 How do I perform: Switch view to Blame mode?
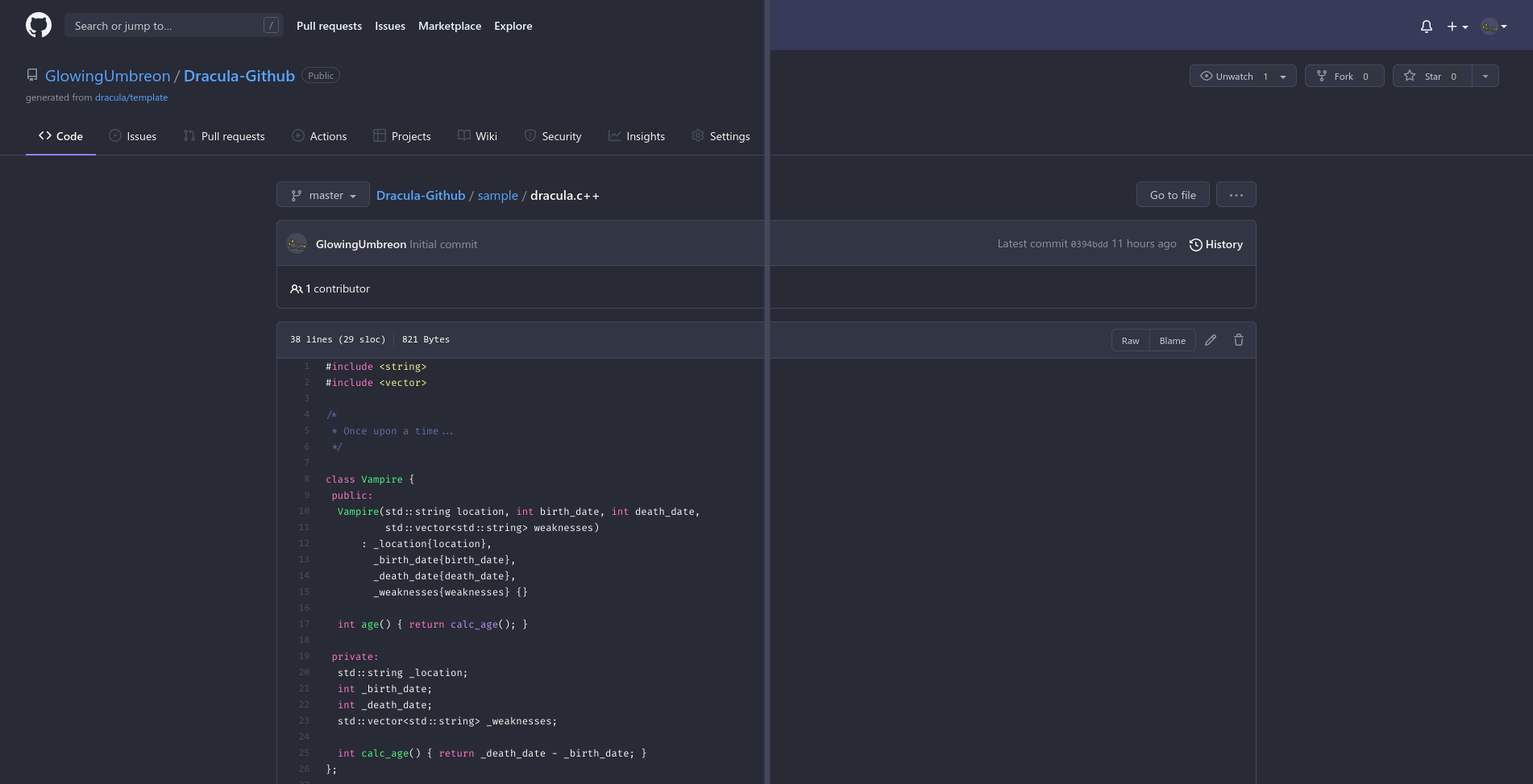(x=1172, y=340)
